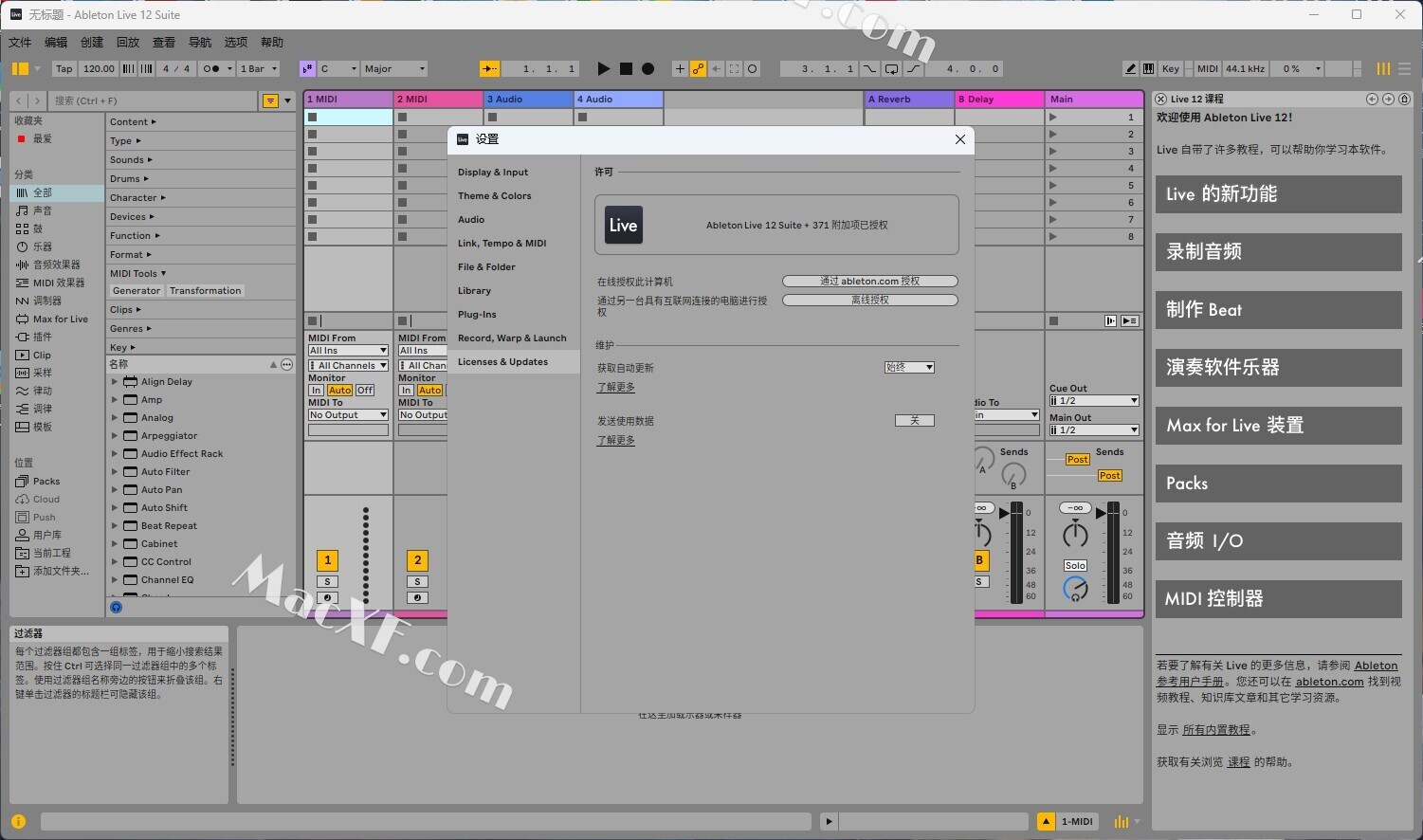Open the Theme & Colors settings tab
Viewport: 1423px width, 840px height.
coord(494,195)
